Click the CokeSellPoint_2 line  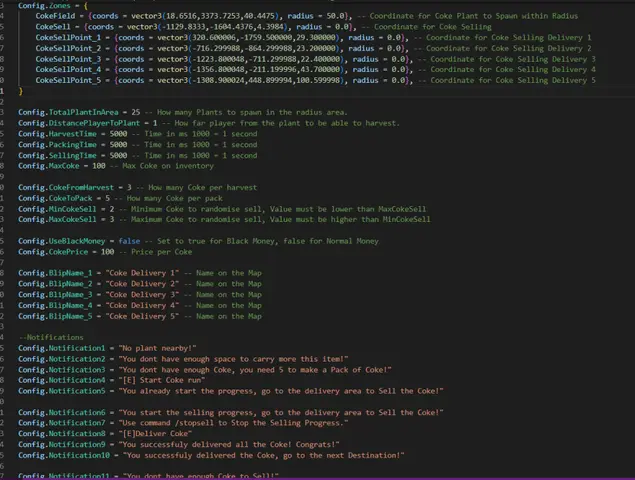313,49
